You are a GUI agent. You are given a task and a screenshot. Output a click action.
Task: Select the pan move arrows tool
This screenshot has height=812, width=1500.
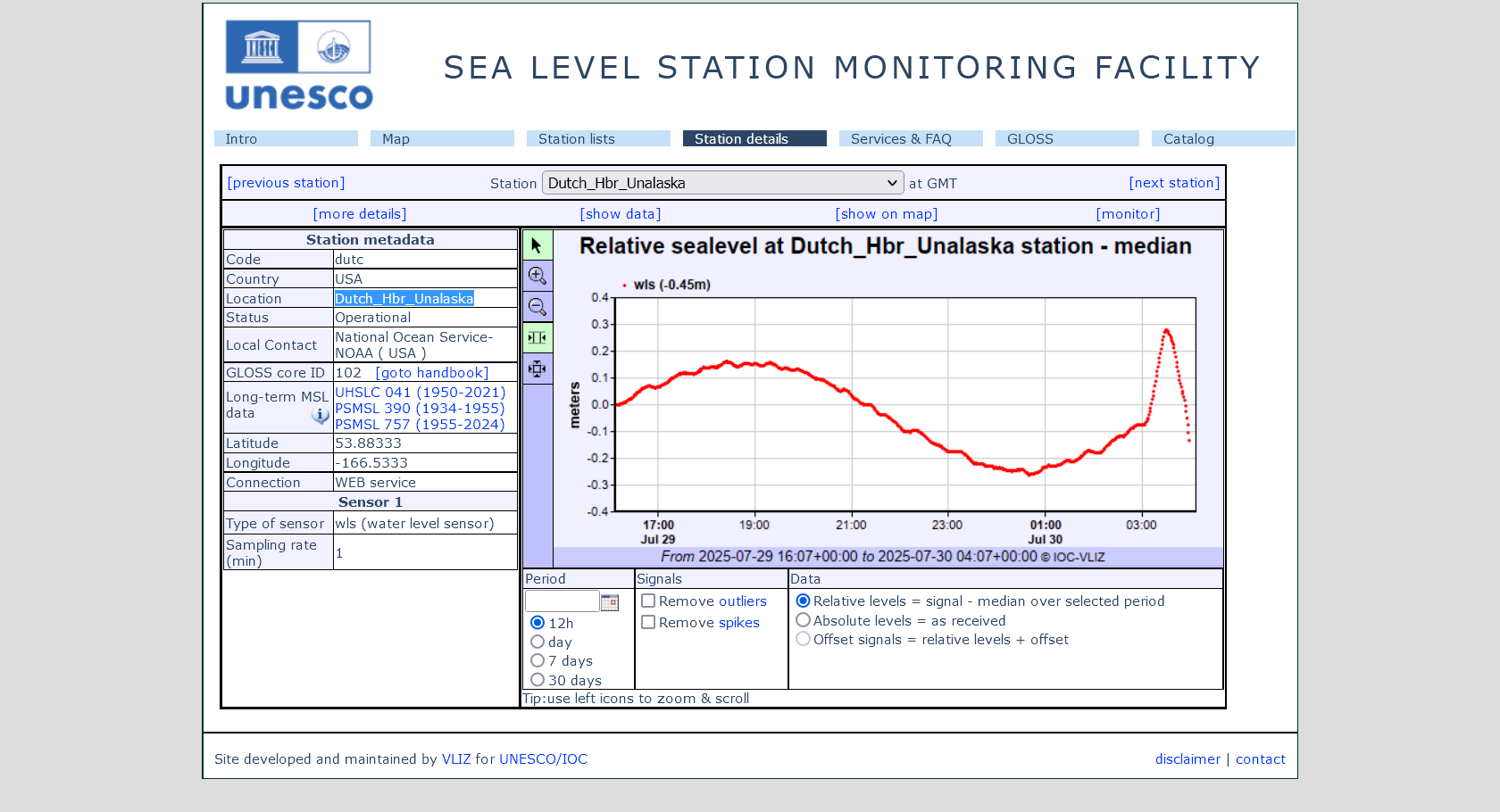[537, 369]
